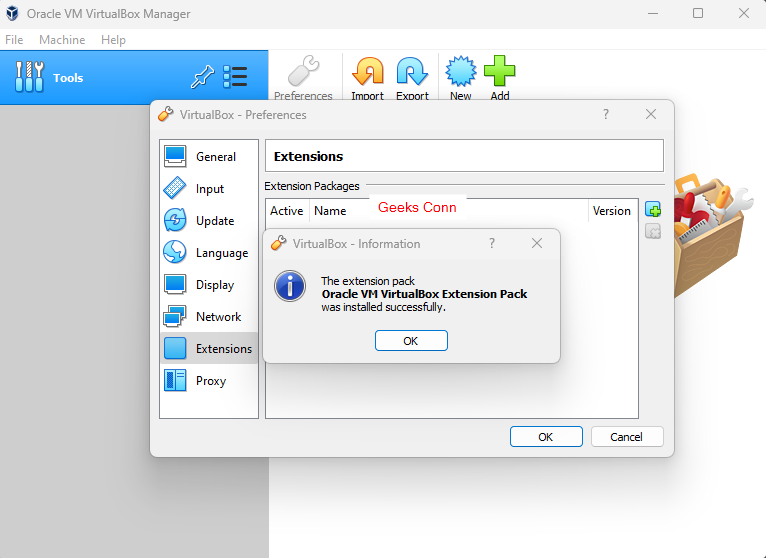Click the grayed remove extension package icon
Viewport: 766px width, 558px height.
coord(653,231)
